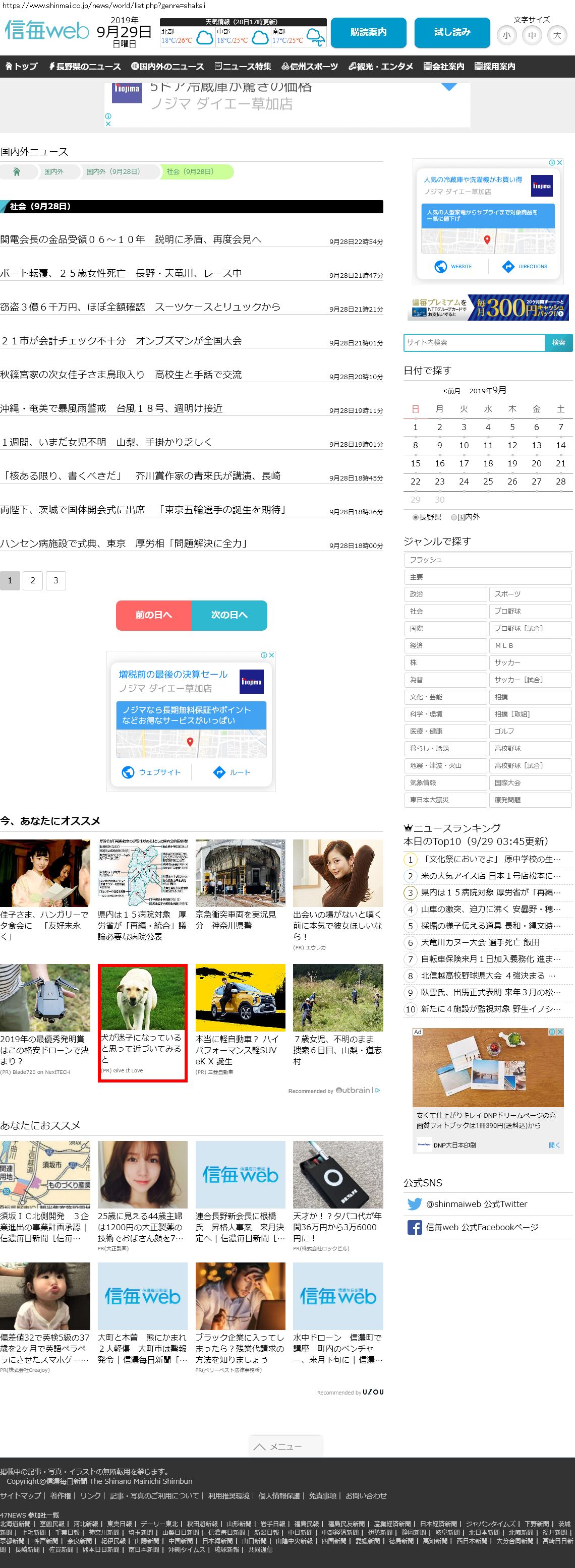Click the home icon in breadcrumb
This screenshot has height=1568, width=575.
pos(17,172)
